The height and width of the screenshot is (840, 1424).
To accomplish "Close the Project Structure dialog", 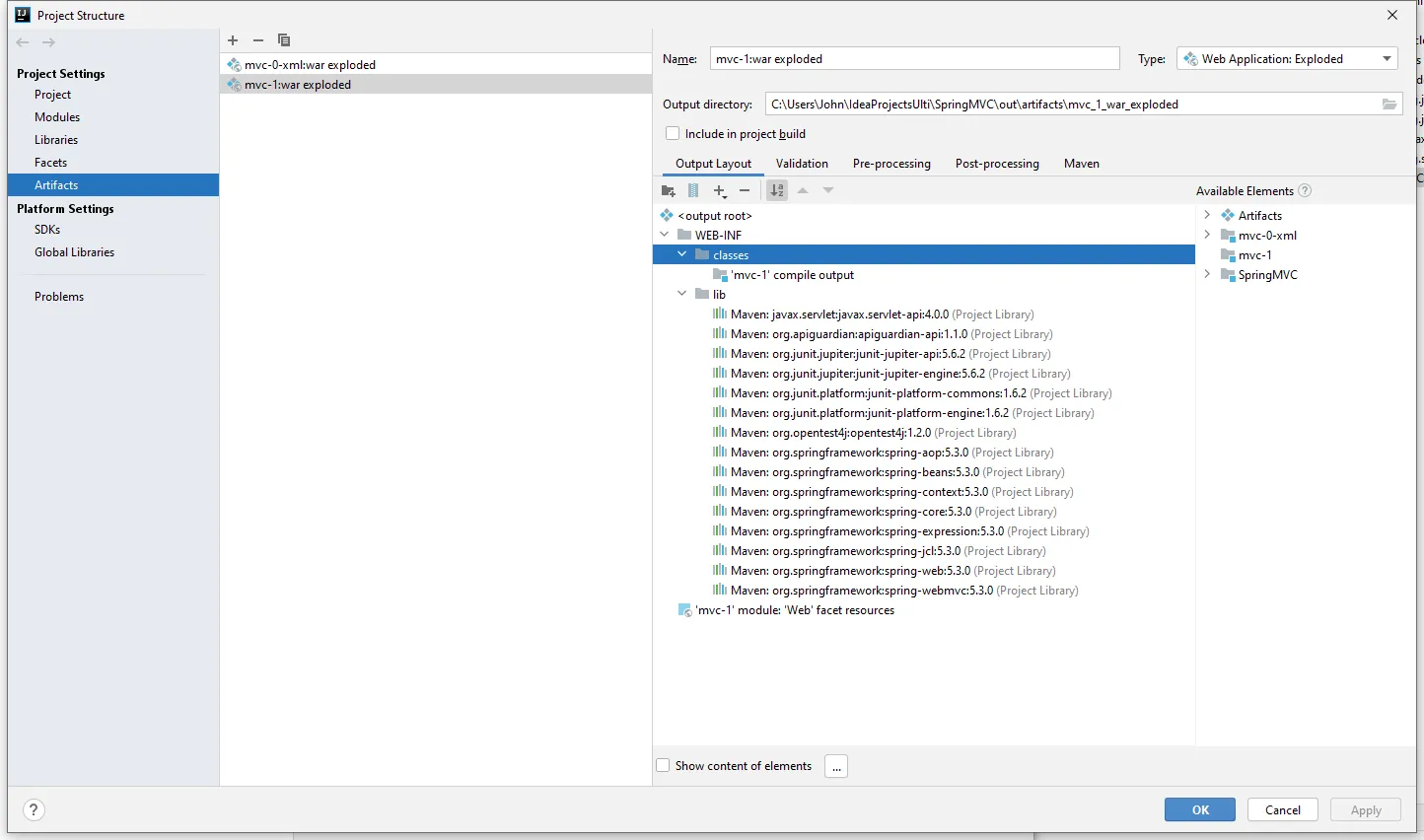I will coord(1392,15).
